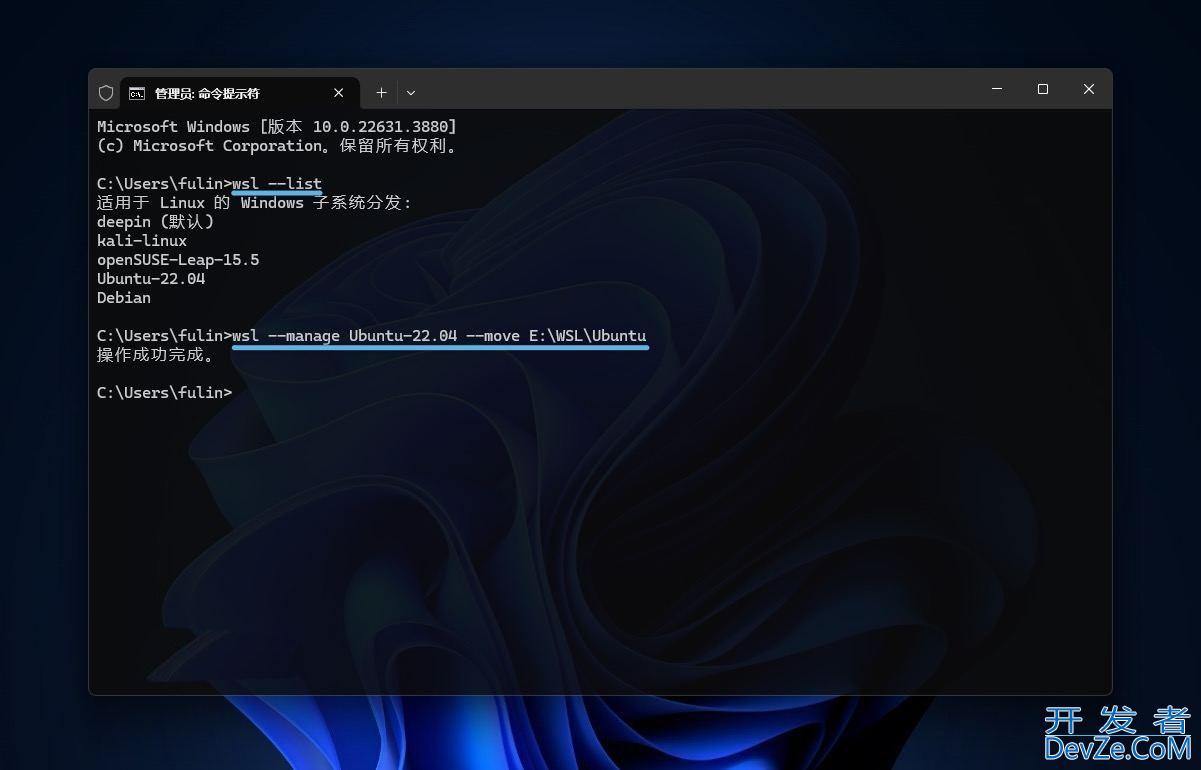Image resolution: width=1201 pixels, height=770 pixels.
Task: Click the 'openSUSE-Leap-15.5' line
Action: pos(178,260)
